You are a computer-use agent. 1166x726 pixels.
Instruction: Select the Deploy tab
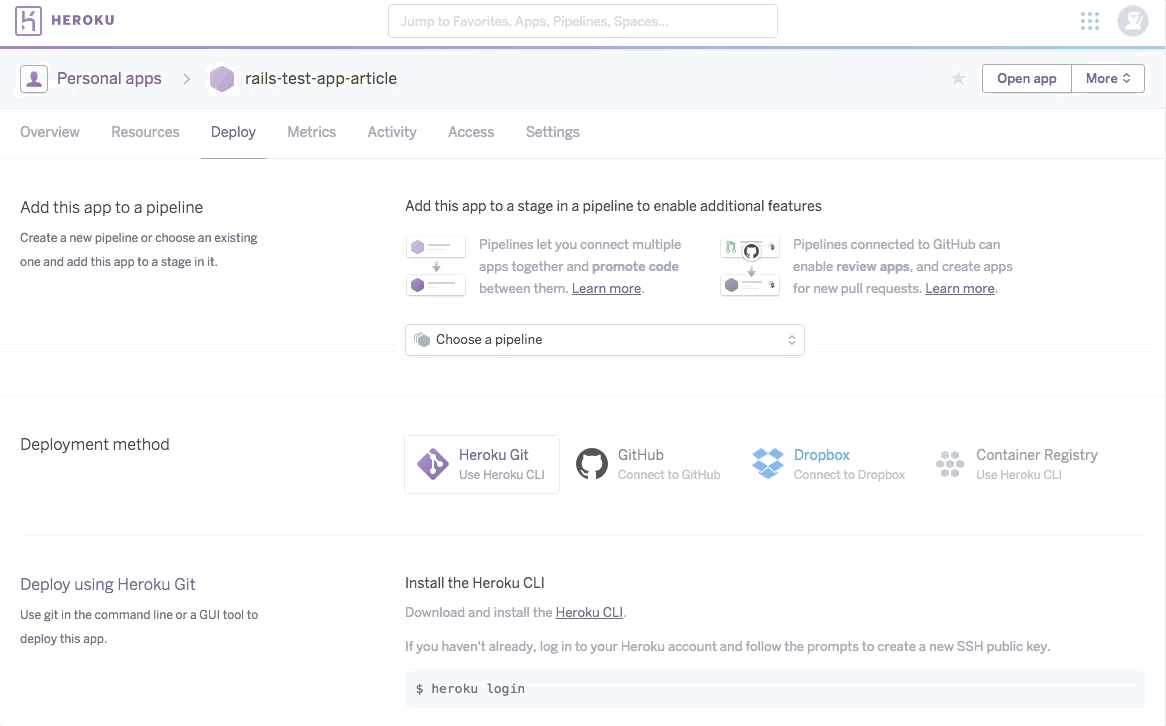[233, 132]
